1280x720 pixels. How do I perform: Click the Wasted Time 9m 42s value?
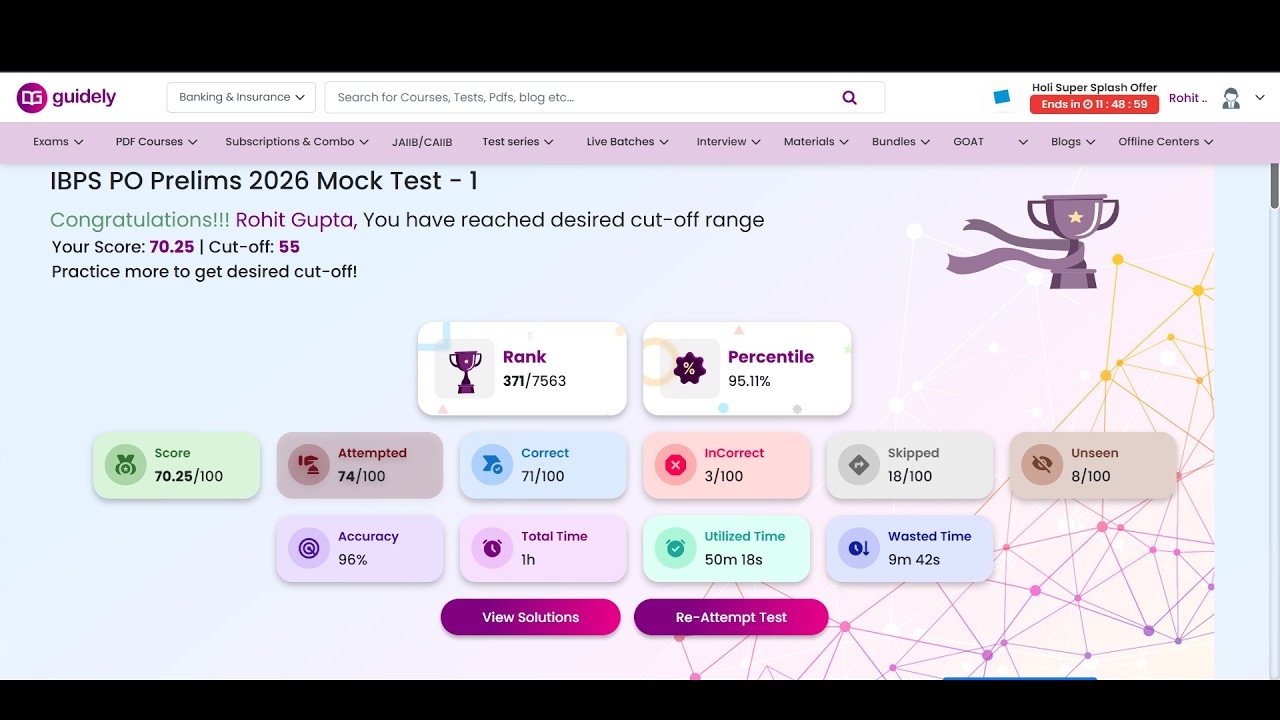click(914, 560)
